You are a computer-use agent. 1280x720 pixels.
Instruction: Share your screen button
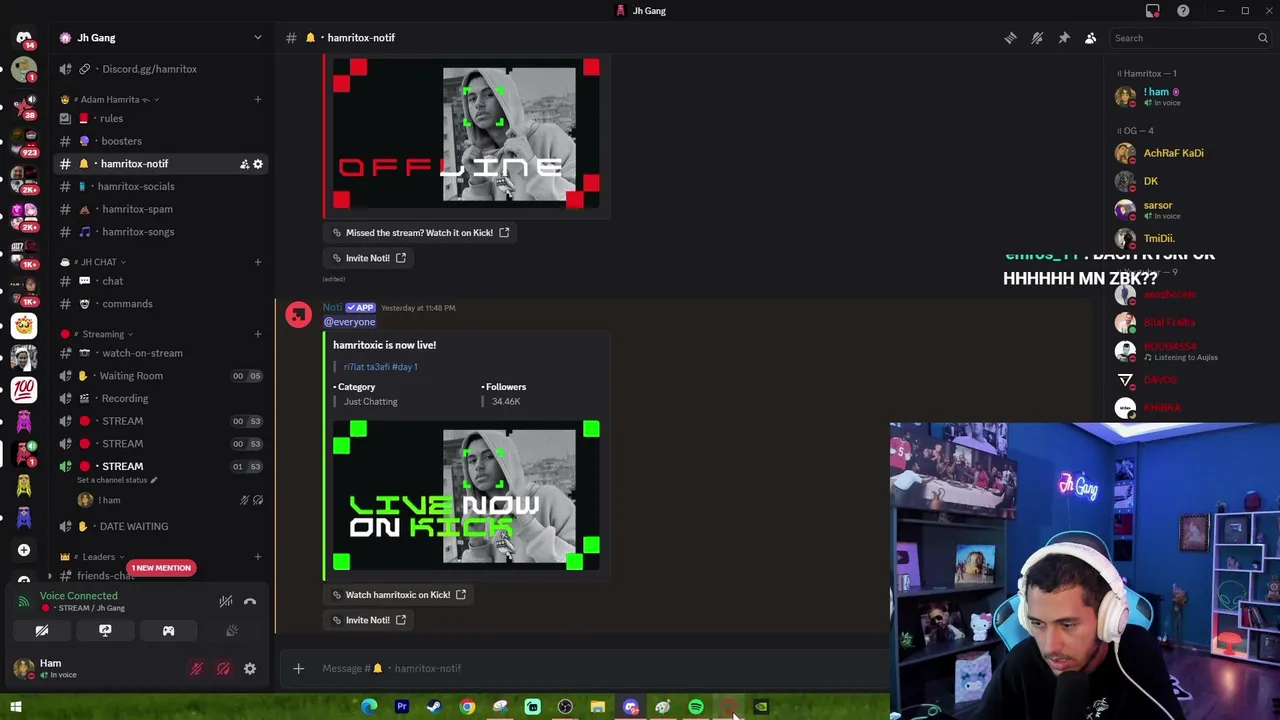click(x=105, y=631)
